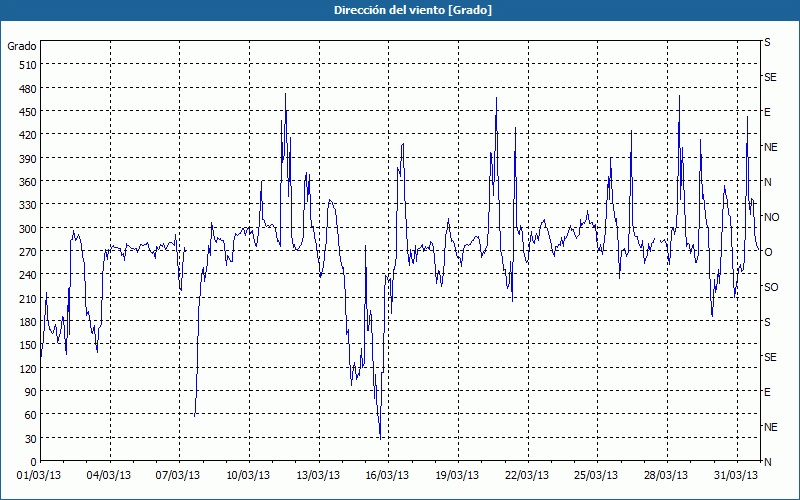This screenshot has width=800, height=500.
Task: Select the 120 y-axis value
Action: [28, 368]
